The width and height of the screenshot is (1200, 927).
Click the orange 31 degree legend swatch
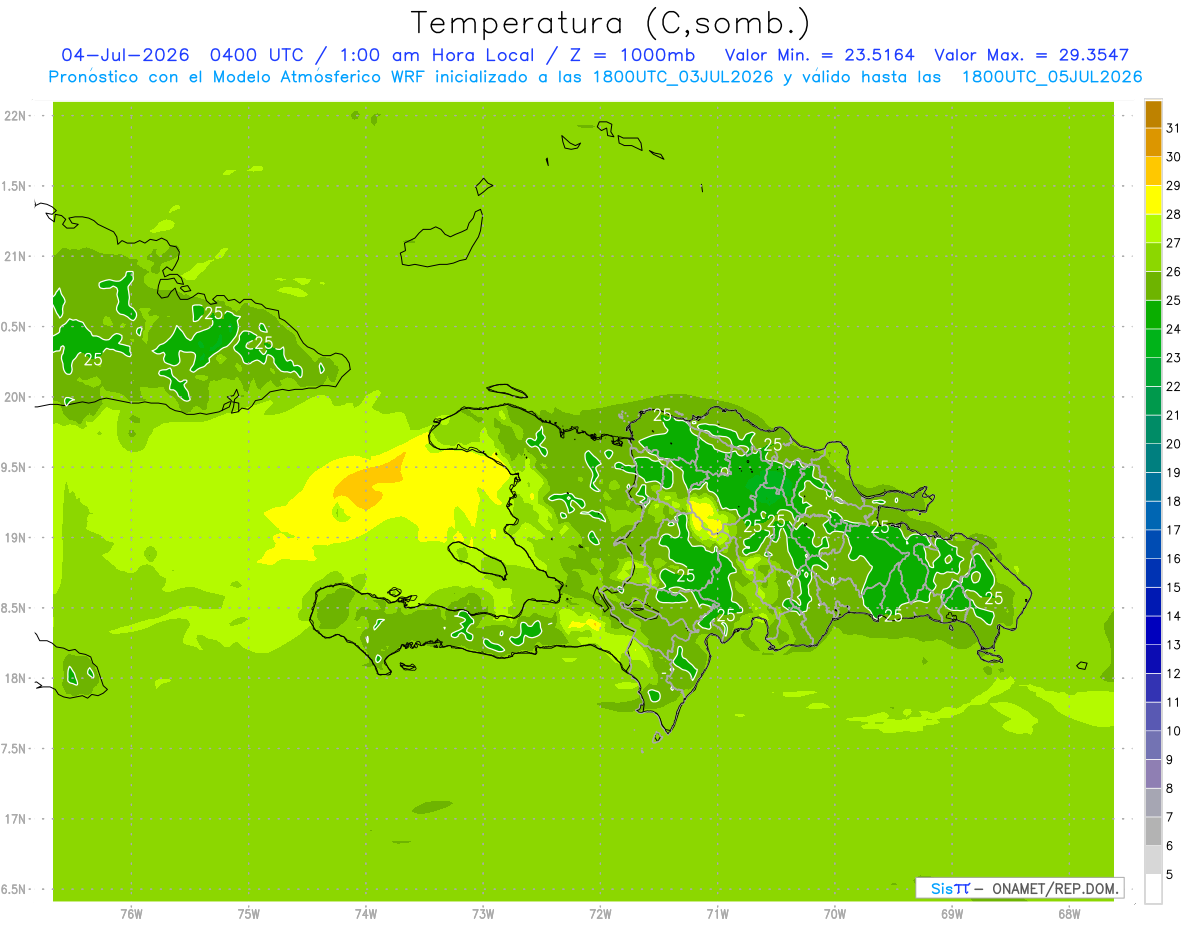(1153, 115)
